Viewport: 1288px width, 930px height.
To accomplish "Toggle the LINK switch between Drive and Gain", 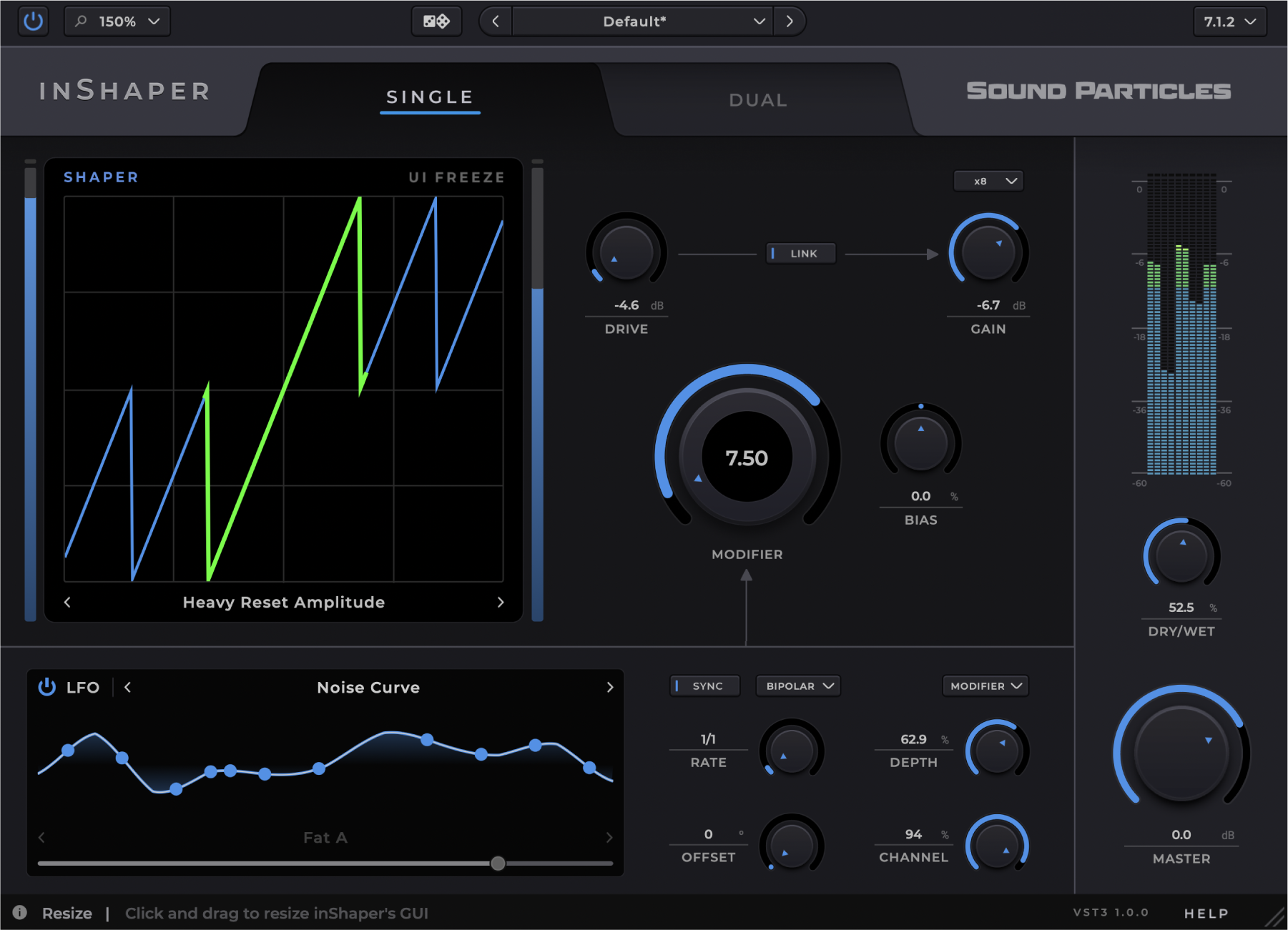I will 801,254.
